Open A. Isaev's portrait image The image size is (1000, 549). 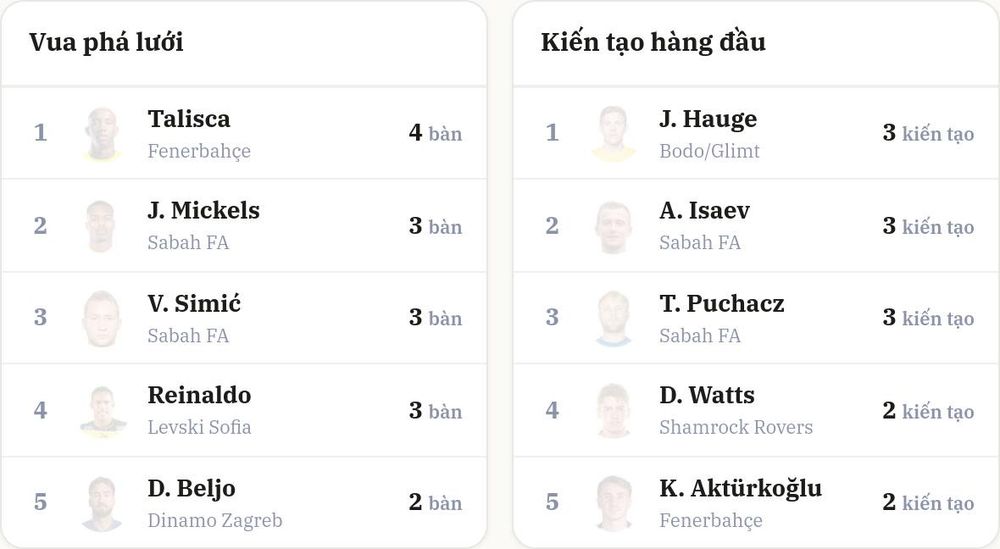click(614, 226)
